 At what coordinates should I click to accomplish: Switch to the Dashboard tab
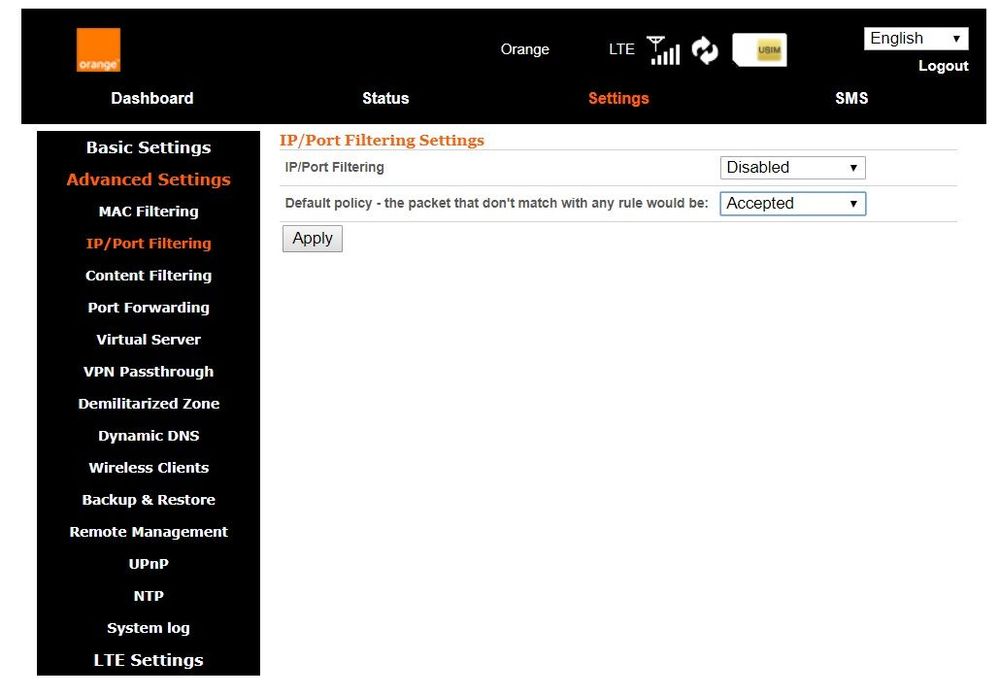[152, 98]
